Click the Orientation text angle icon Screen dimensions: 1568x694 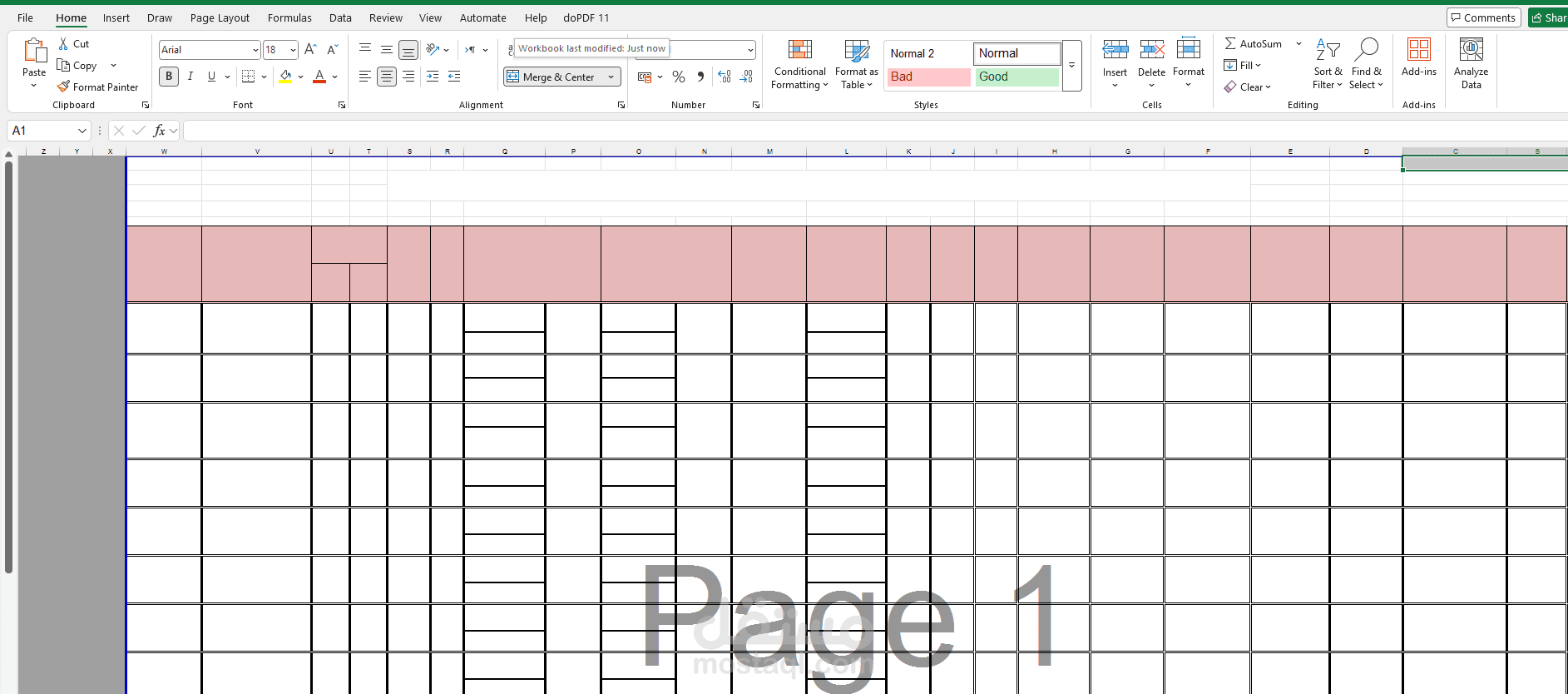433,50
